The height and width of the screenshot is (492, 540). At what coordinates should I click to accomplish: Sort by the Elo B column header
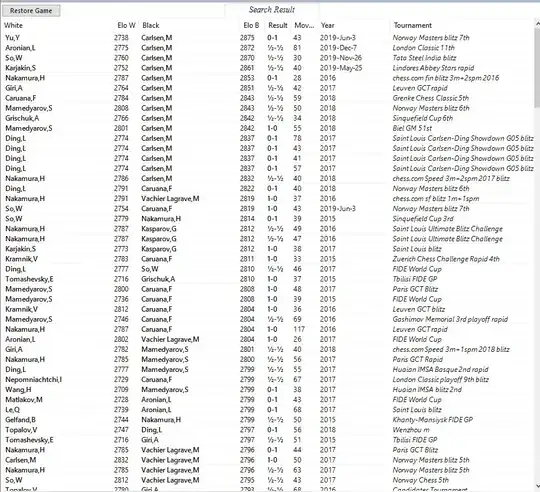(251, 25)
